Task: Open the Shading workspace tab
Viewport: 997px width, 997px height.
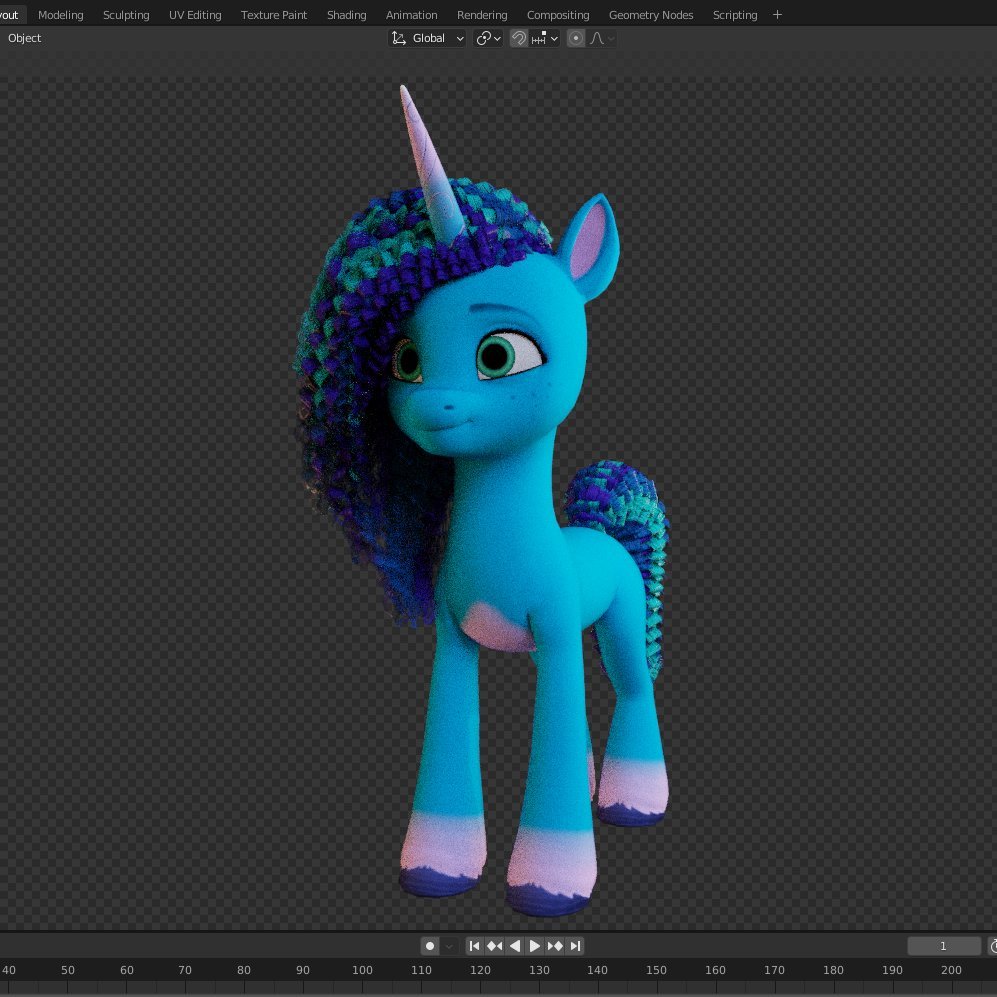Action: point(347,15)
